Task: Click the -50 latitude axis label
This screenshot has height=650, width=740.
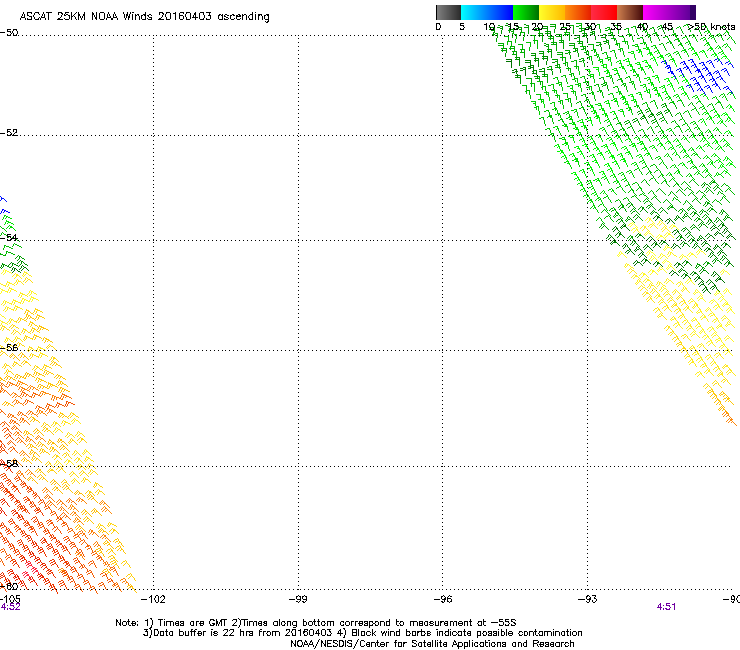Action: coord(9,33)
